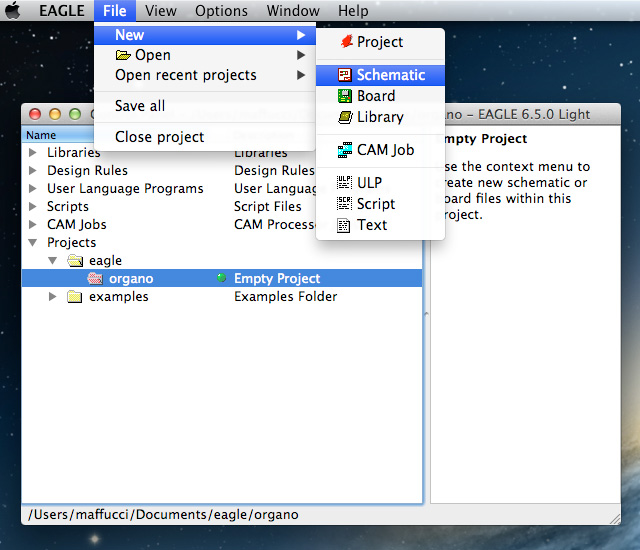Click the Library icon in submenu
This screenshot has height=550, width=640.
click(x=344, y=117)
